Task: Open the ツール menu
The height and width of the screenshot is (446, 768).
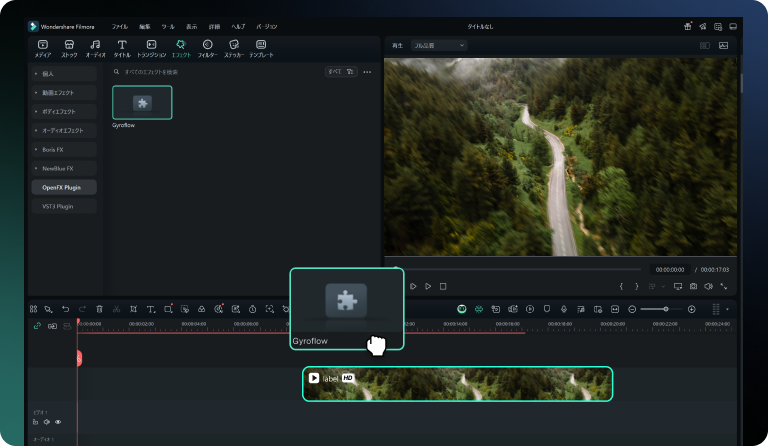Action: (x=168, y=26)
